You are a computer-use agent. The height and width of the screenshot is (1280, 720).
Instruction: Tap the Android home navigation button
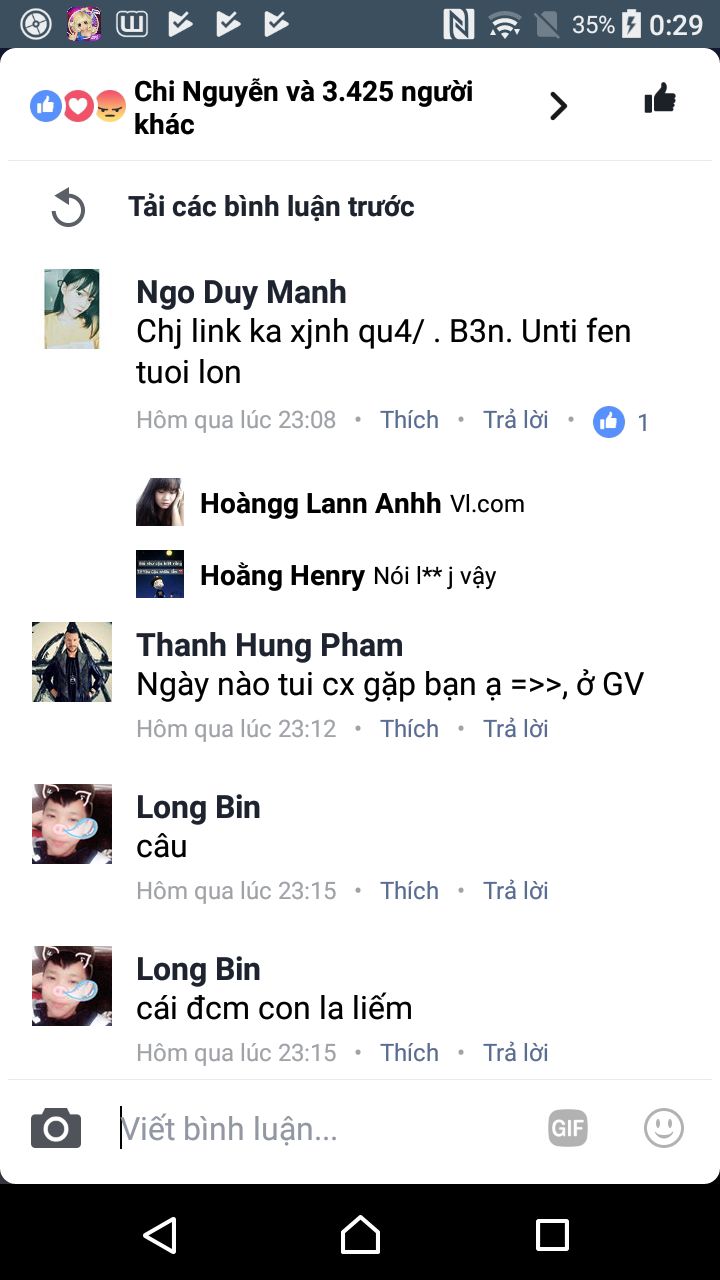pos(360,1235)
